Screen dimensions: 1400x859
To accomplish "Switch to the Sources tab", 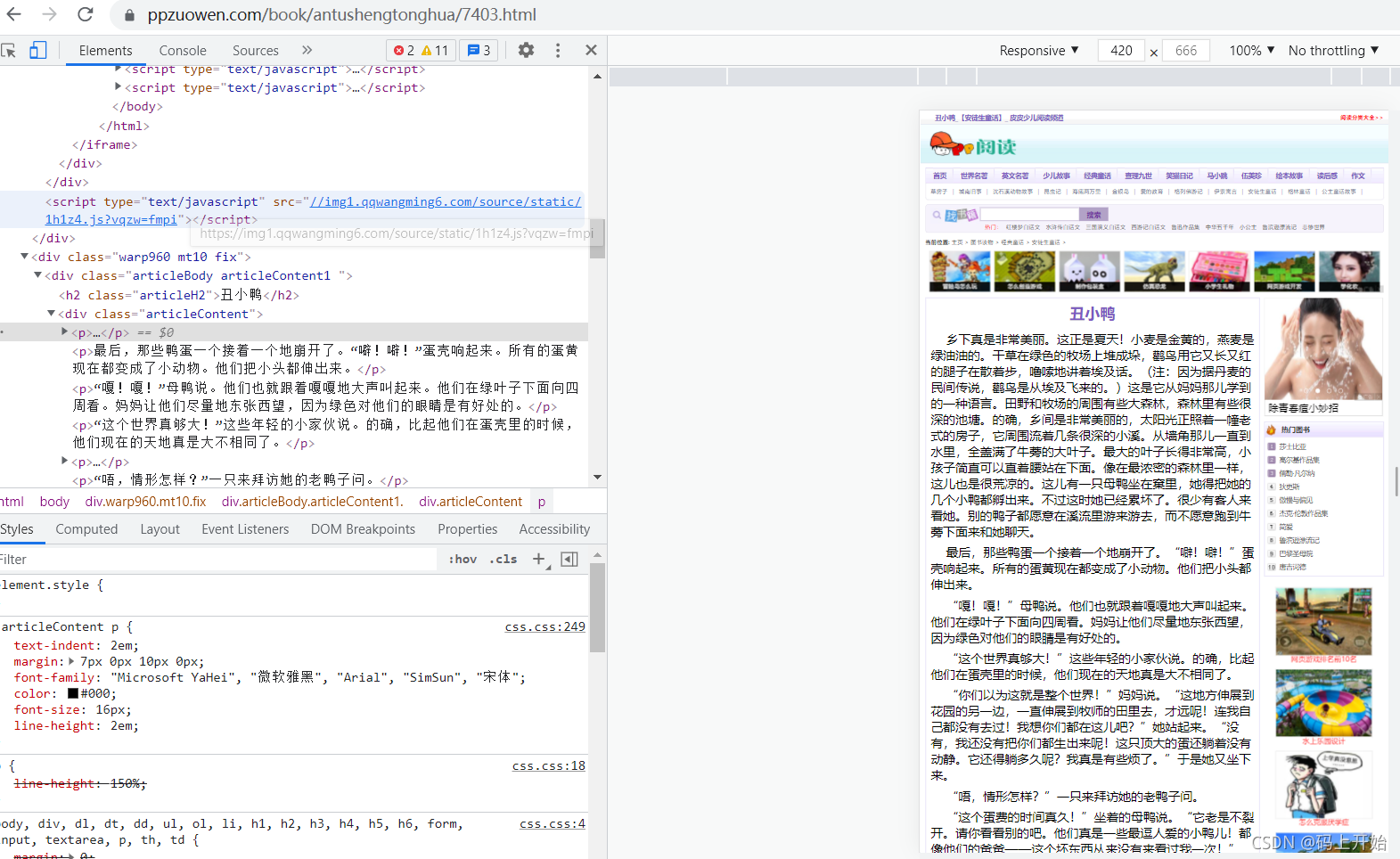I will click(x=256, y=51).
